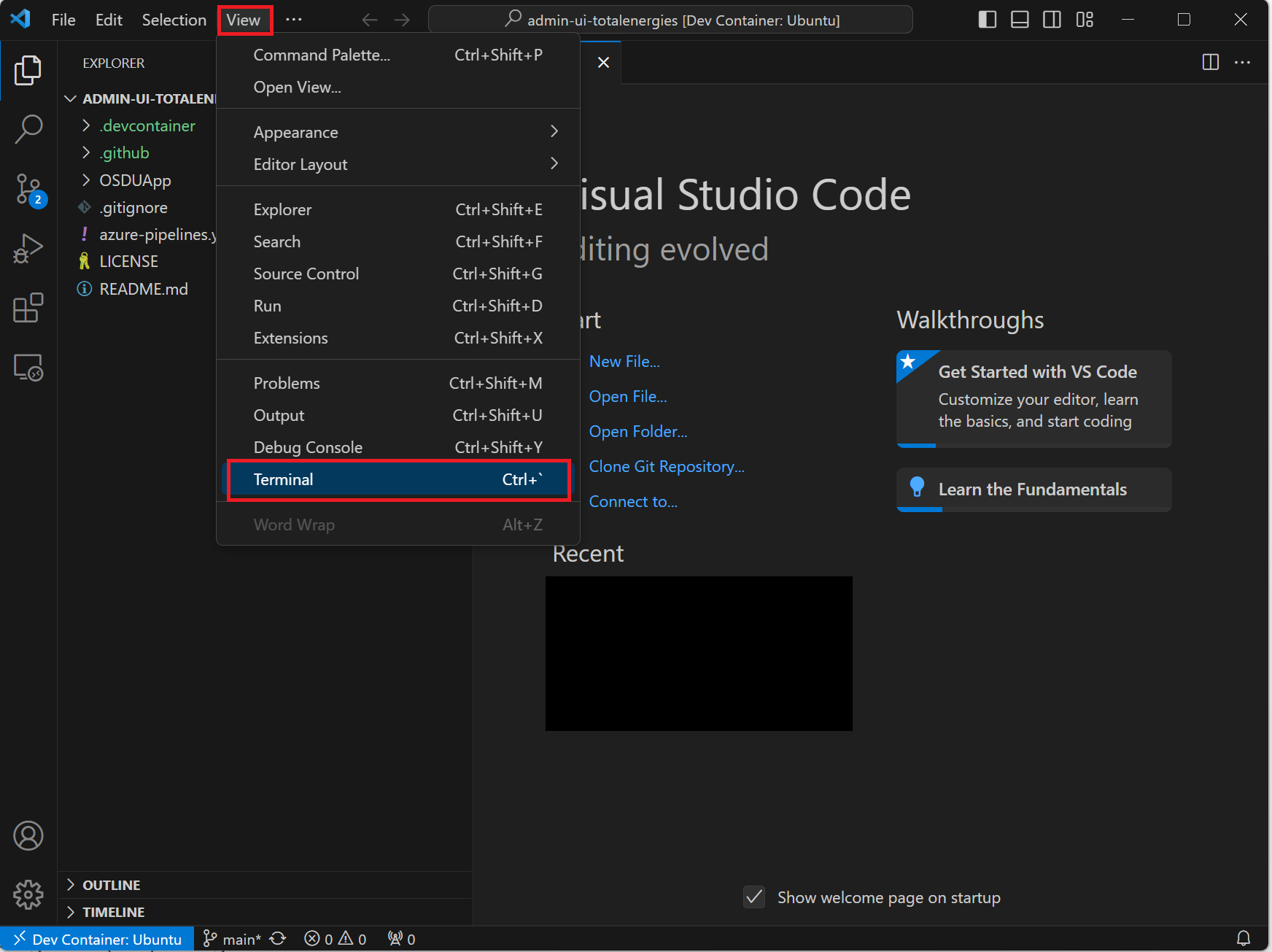Uncheck Show welcome page on startup

[754, 897]
